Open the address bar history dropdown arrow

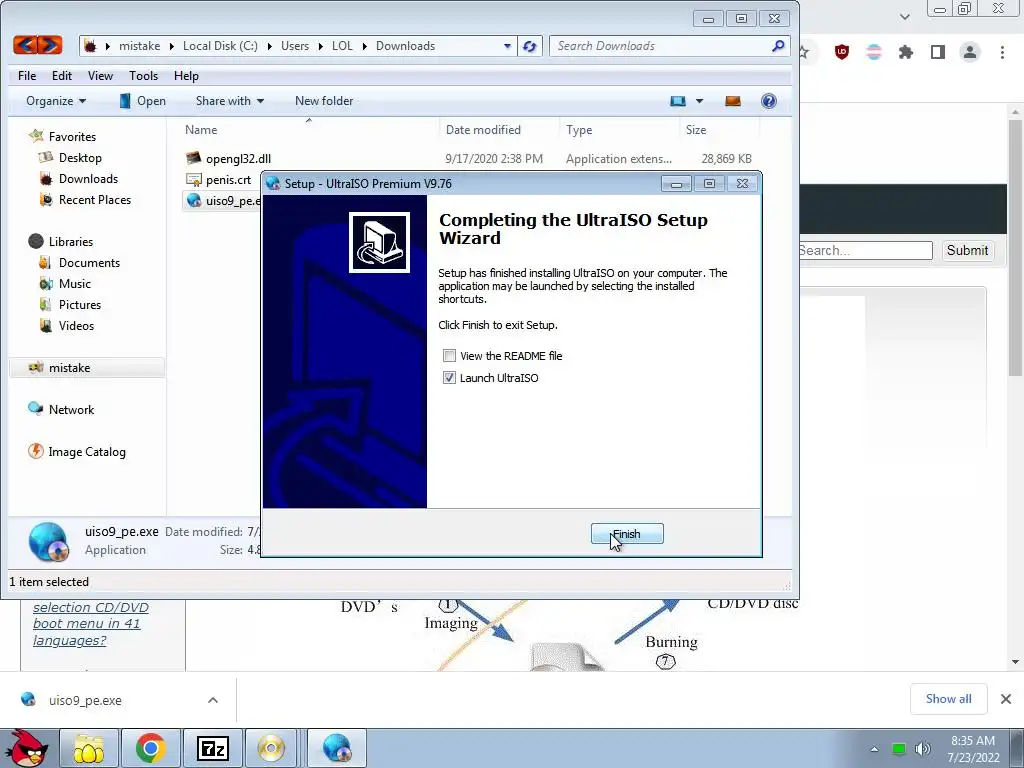[507, 46]
